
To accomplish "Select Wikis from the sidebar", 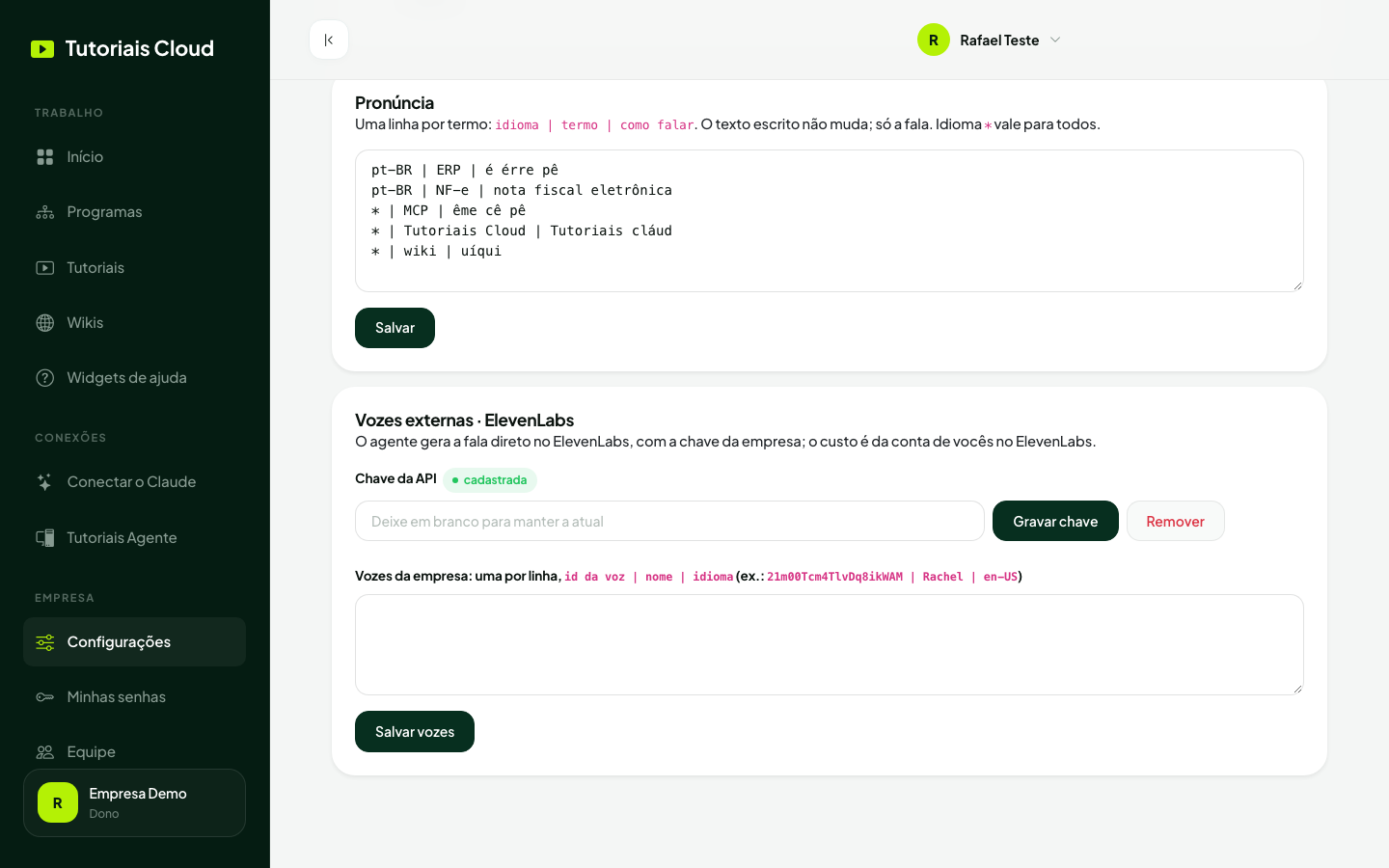I will coord(134,323).
